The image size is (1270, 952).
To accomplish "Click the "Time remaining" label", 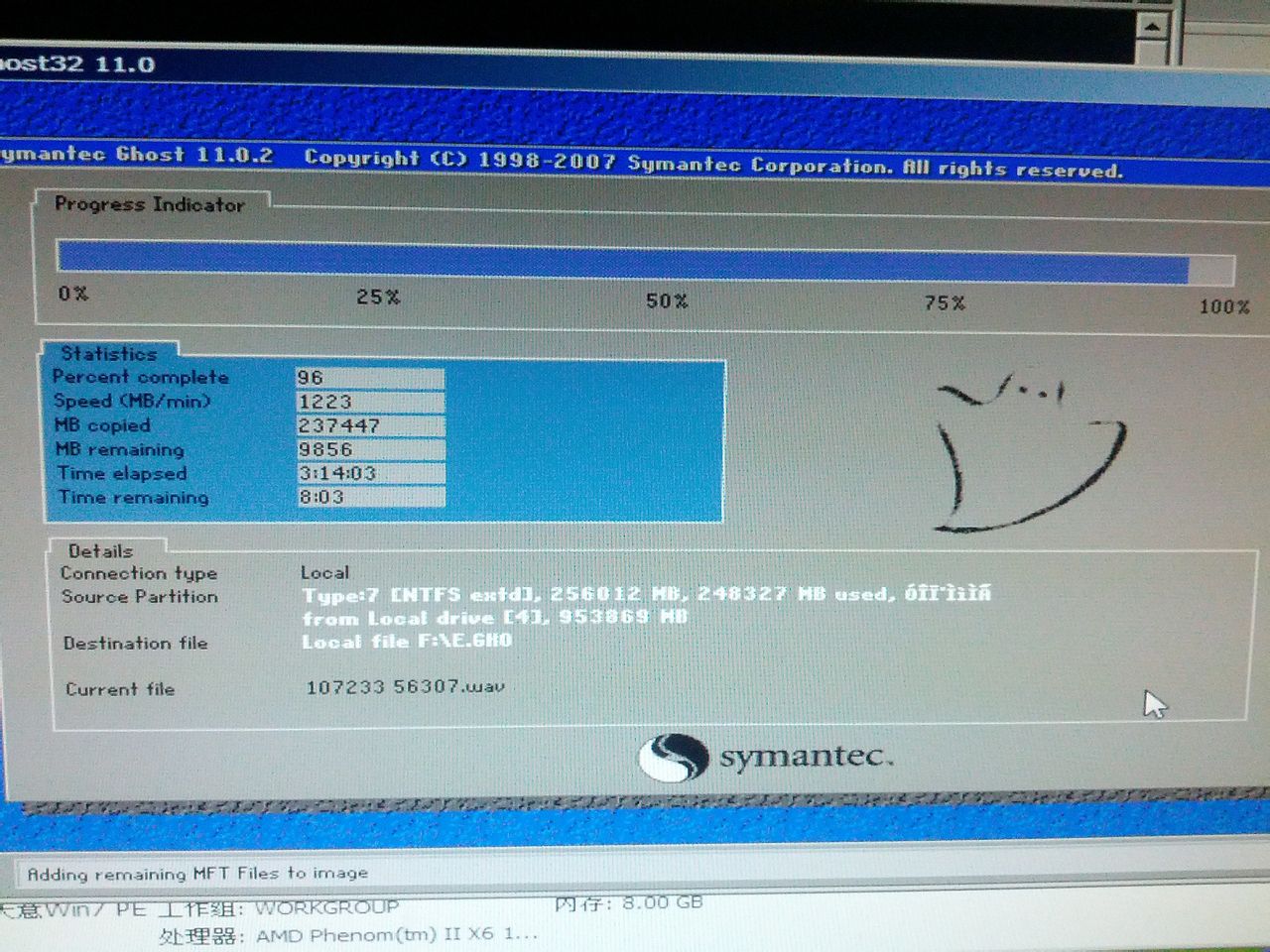I will point(133,497).
